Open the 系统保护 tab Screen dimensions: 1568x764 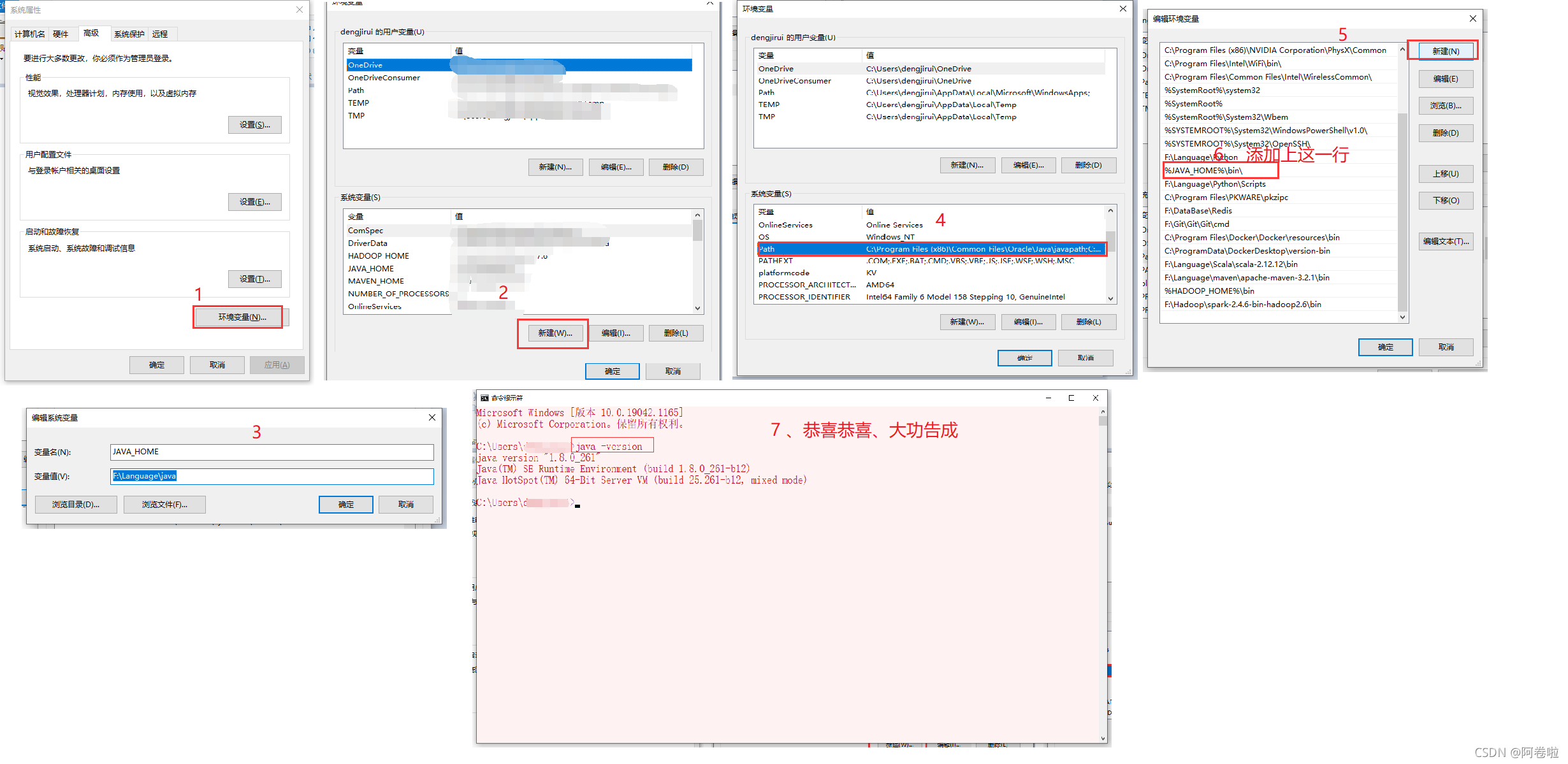click(129, 34)
